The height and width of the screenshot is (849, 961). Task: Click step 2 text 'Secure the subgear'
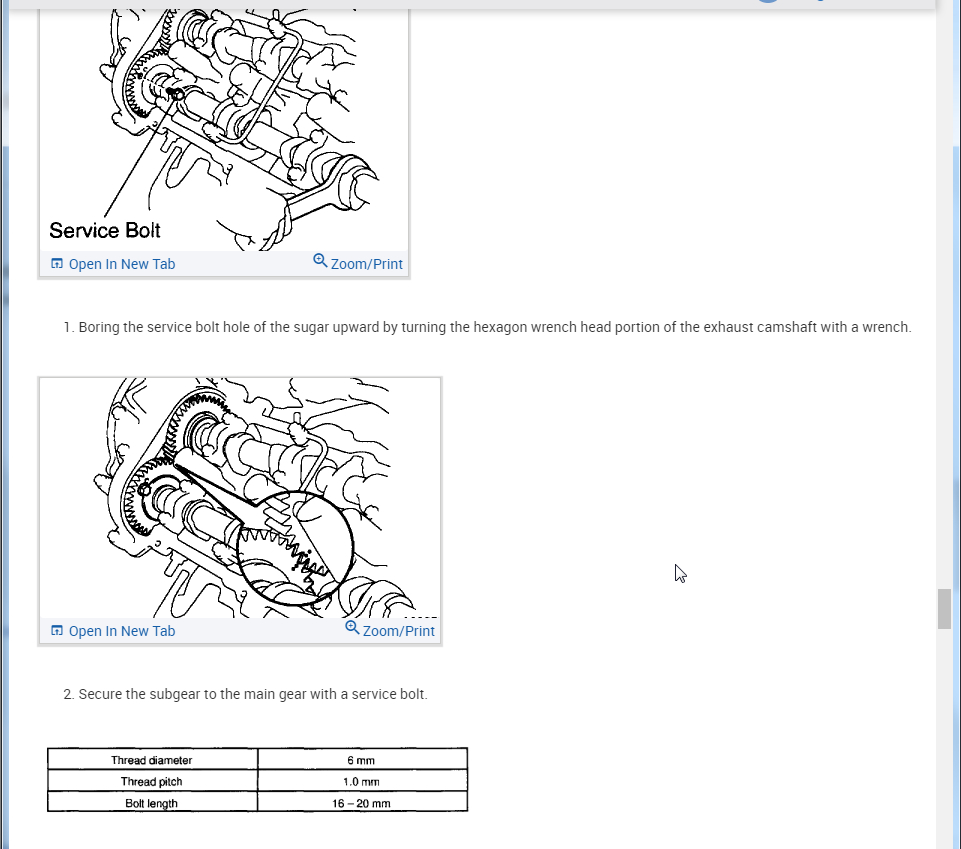coord(245,695)
